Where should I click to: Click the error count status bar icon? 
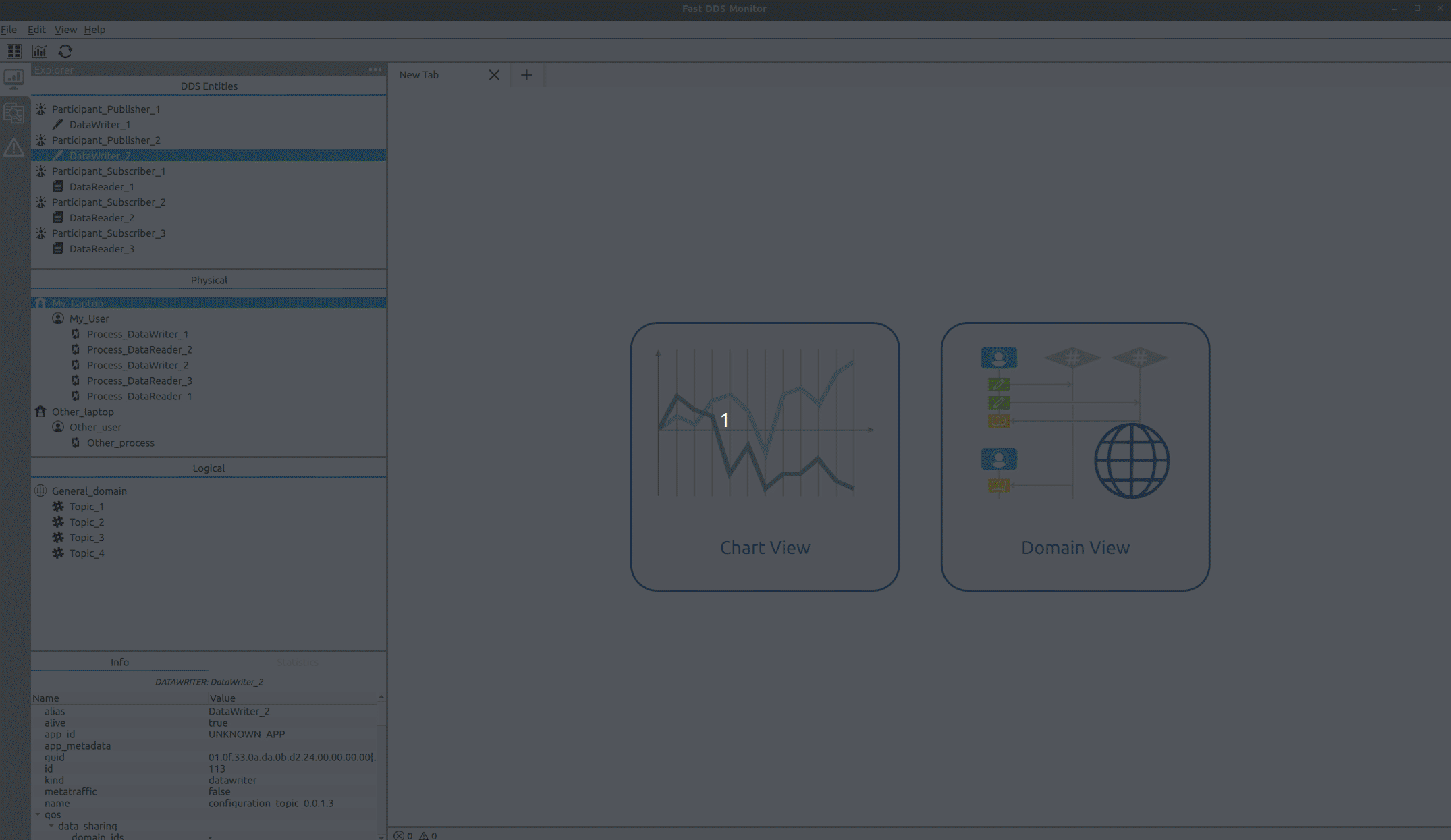click(x=399, y=835)
